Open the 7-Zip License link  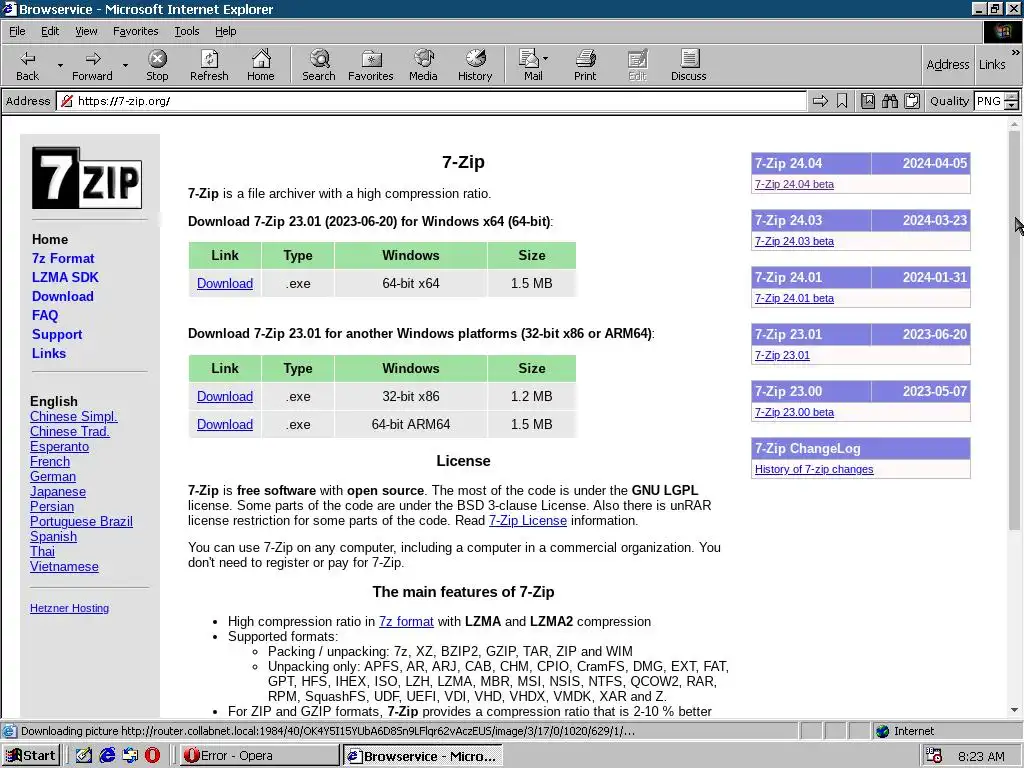coord(528,520)
